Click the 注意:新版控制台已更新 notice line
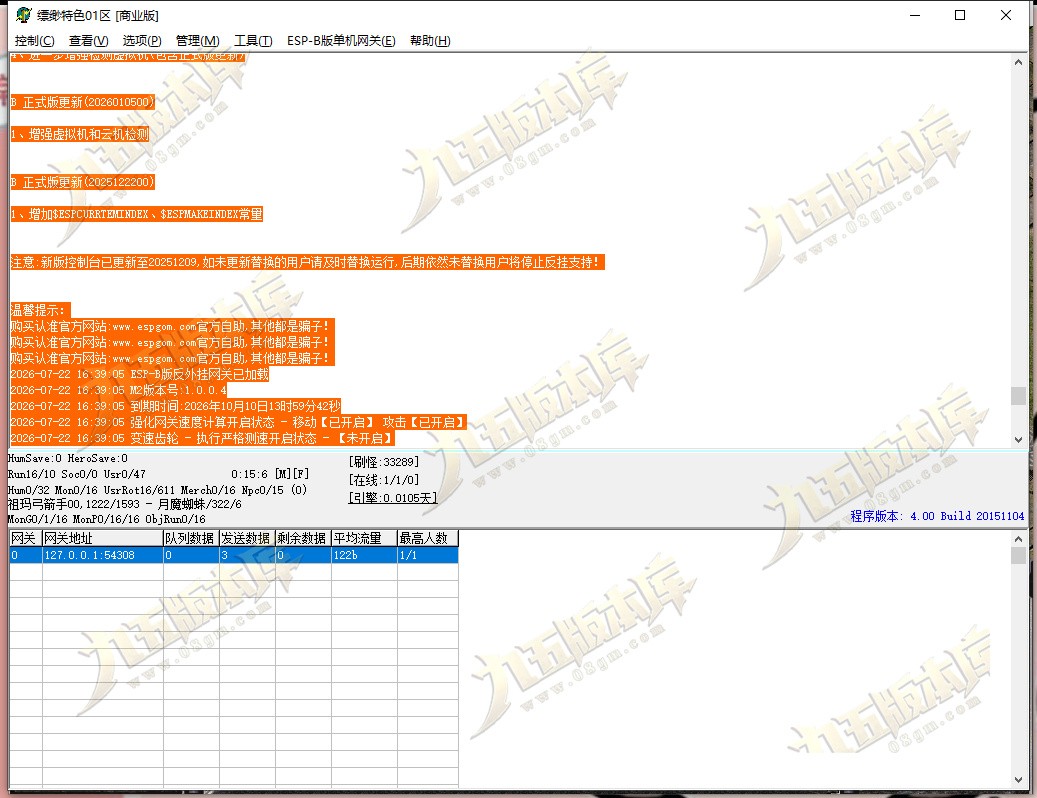This screenshot has height=798, width=1037. (308, 262)
